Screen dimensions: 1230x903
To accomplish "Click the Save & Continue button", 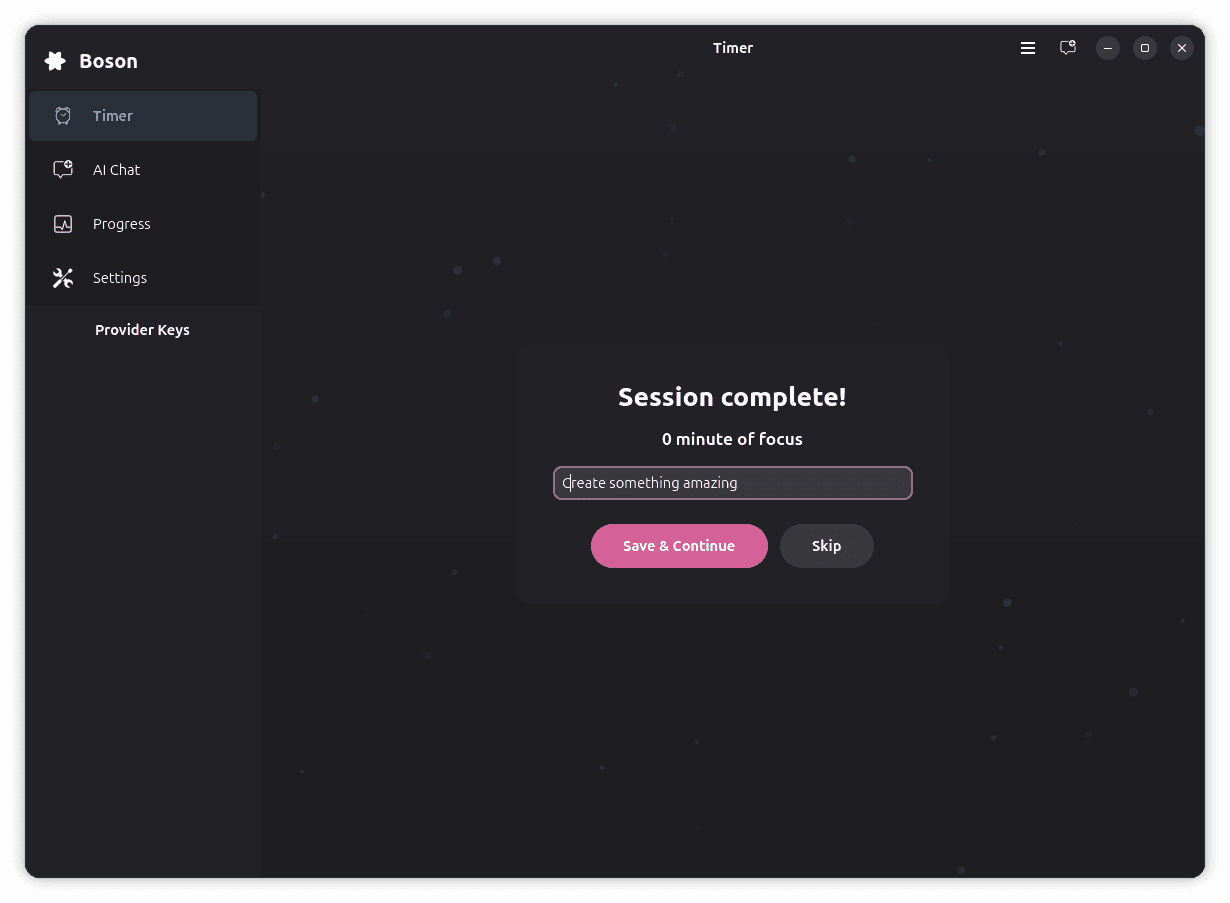I will point(679,546).
